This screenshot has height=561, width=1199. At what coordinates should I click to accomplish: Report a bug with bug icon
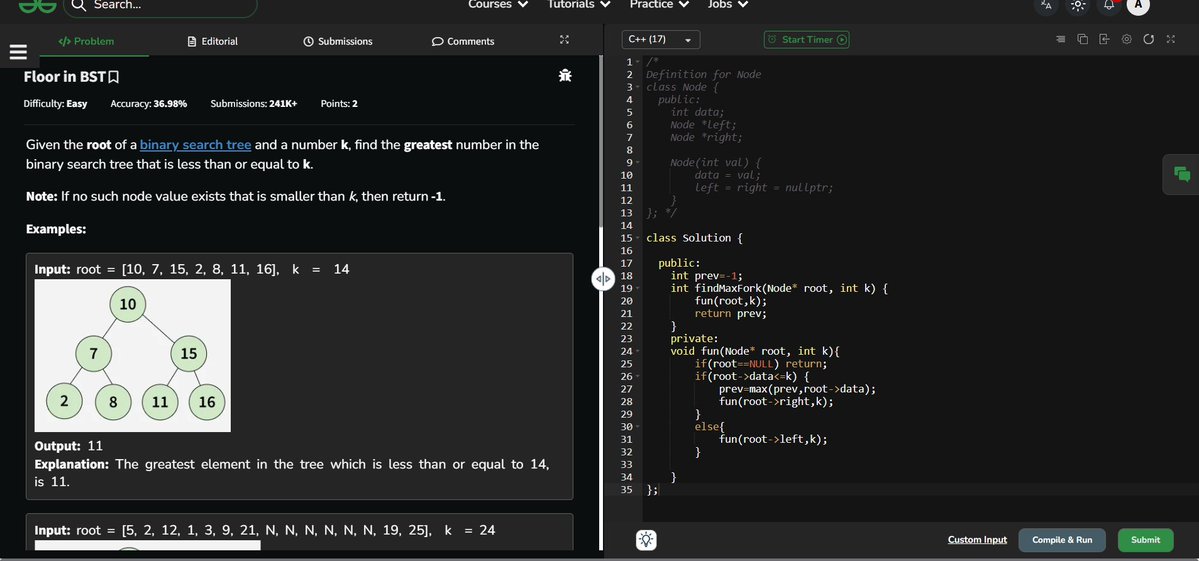click(x=565, y=75)
